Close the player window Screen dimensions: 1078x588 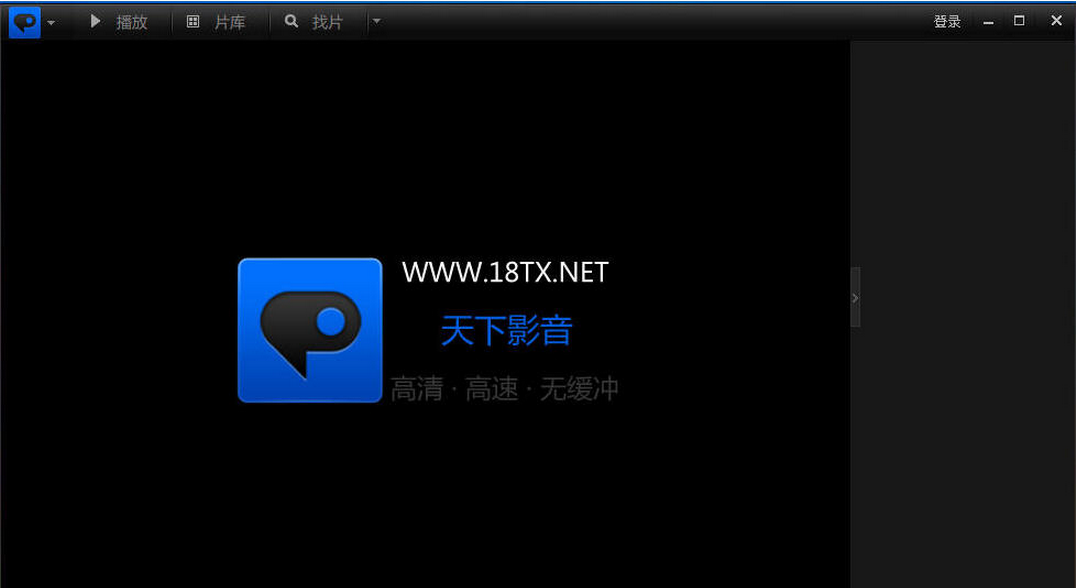point(1057,21)
